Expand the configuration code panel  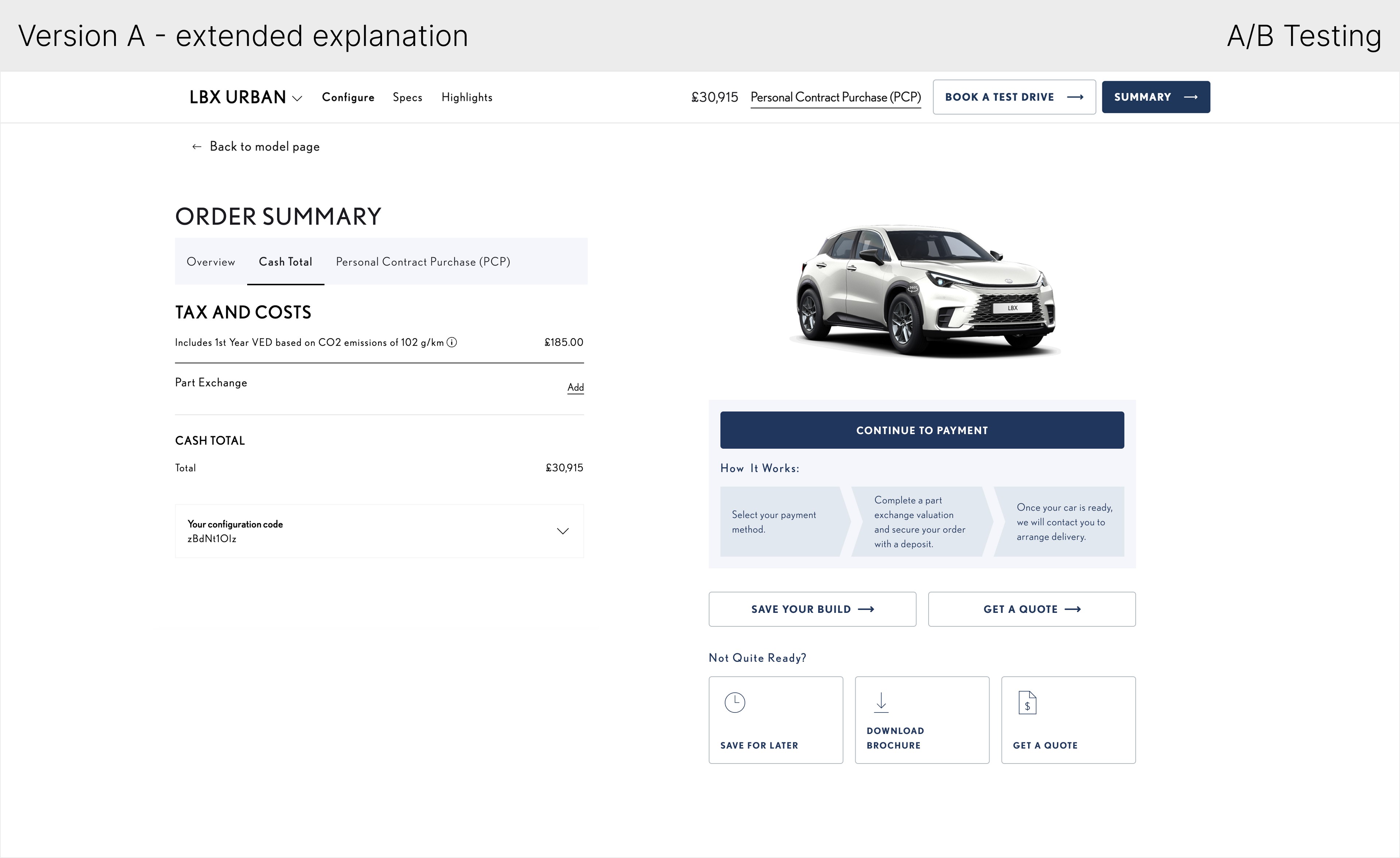[563, 531]
